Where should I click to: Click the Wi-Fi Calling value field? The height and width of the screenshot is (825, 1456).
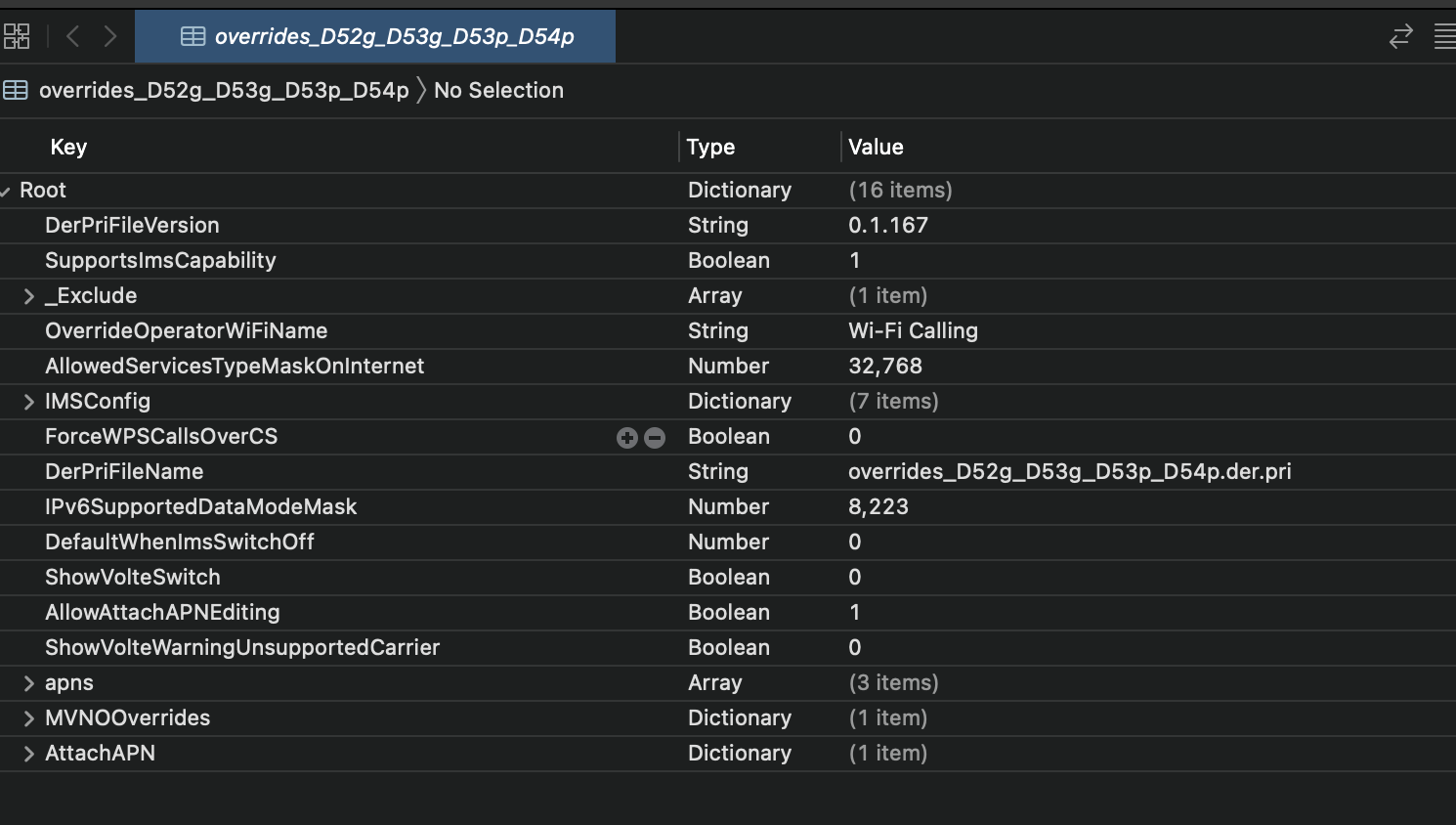click(913, 330)
